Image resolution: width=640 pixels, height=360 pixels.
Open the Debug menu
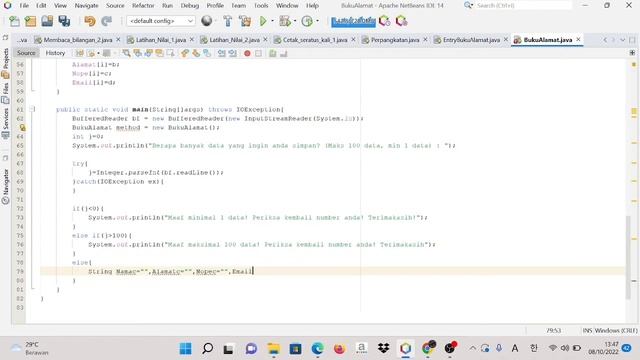coord(190,6)
